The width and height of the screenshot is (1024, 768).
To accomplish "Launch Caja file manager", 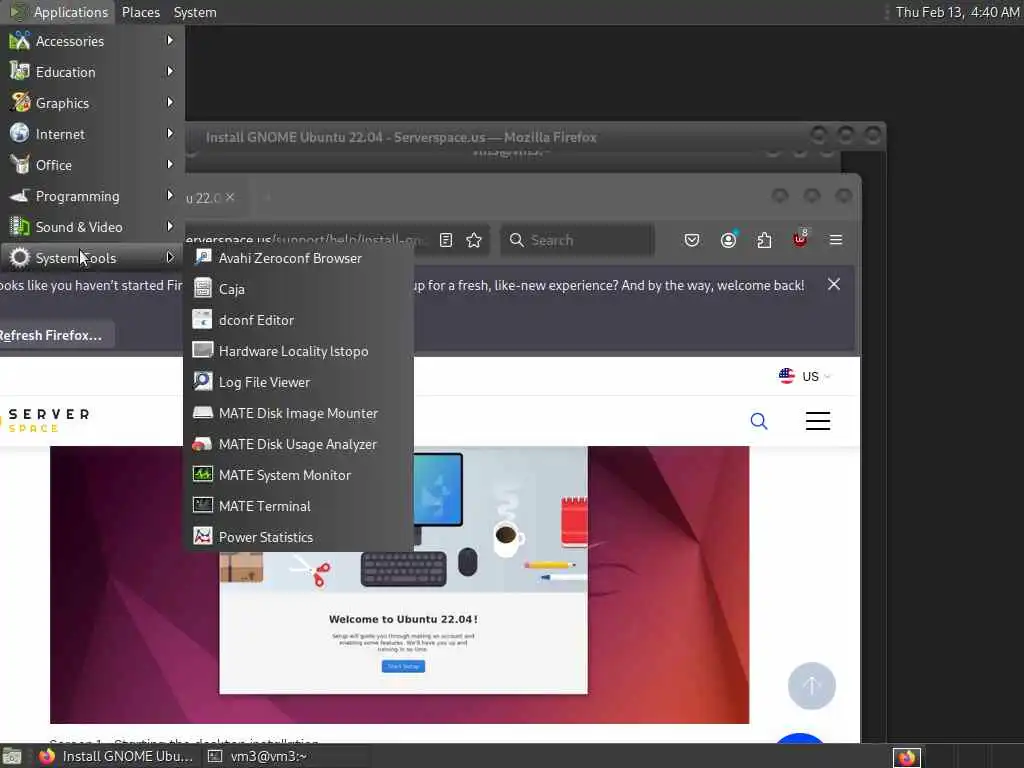I will tap(298, 289).
